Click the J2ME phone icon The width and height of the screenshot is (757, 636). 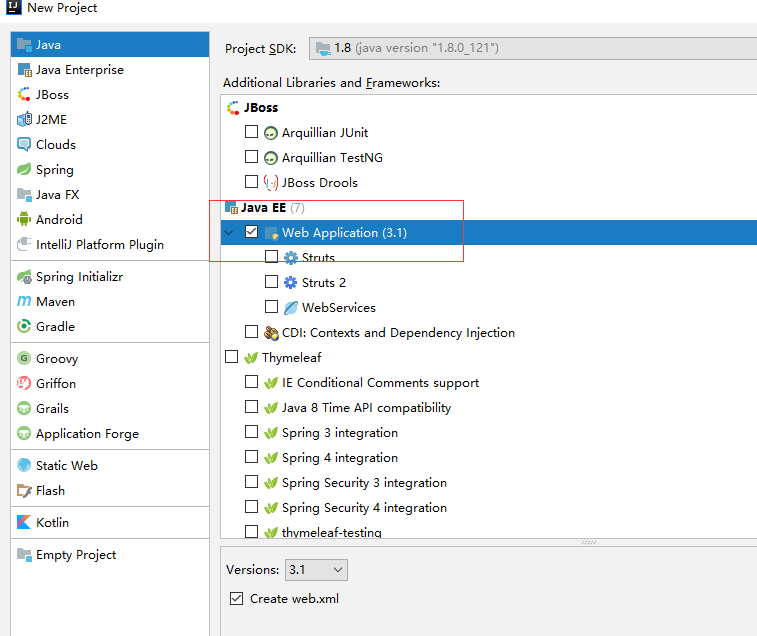24,119
